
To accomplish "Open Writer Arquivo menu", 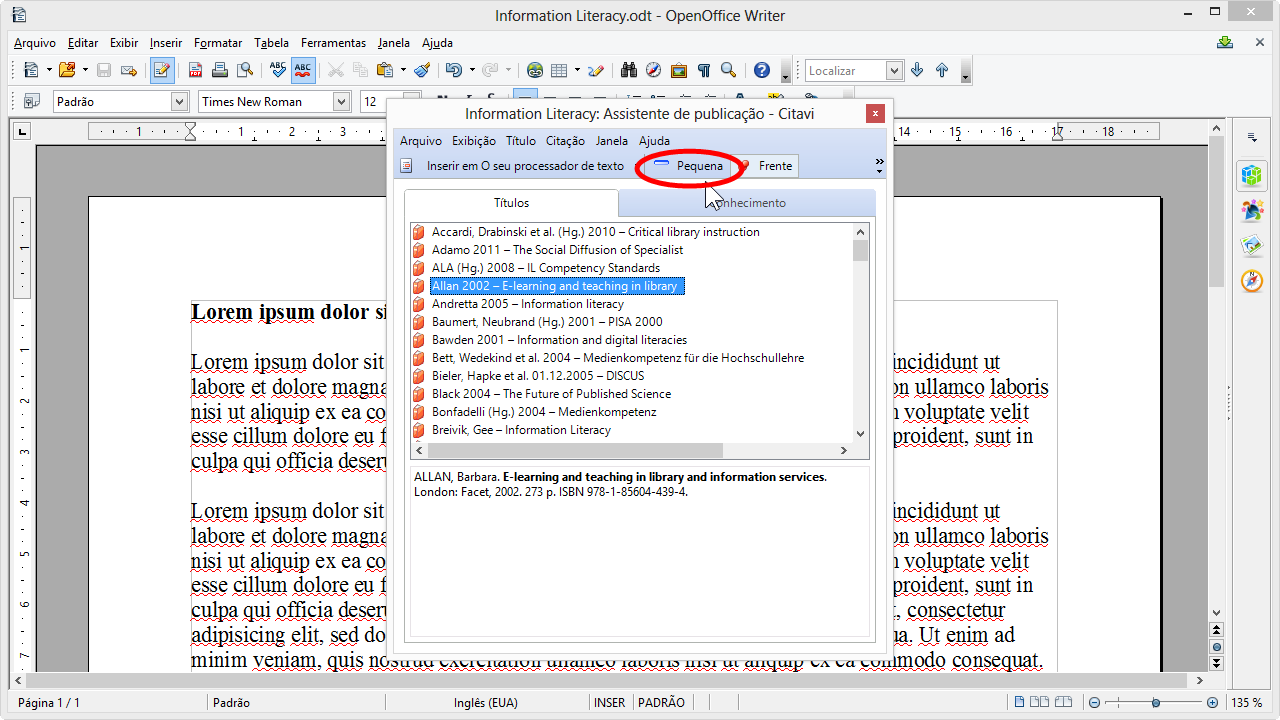I will click(x=35, y=43).
